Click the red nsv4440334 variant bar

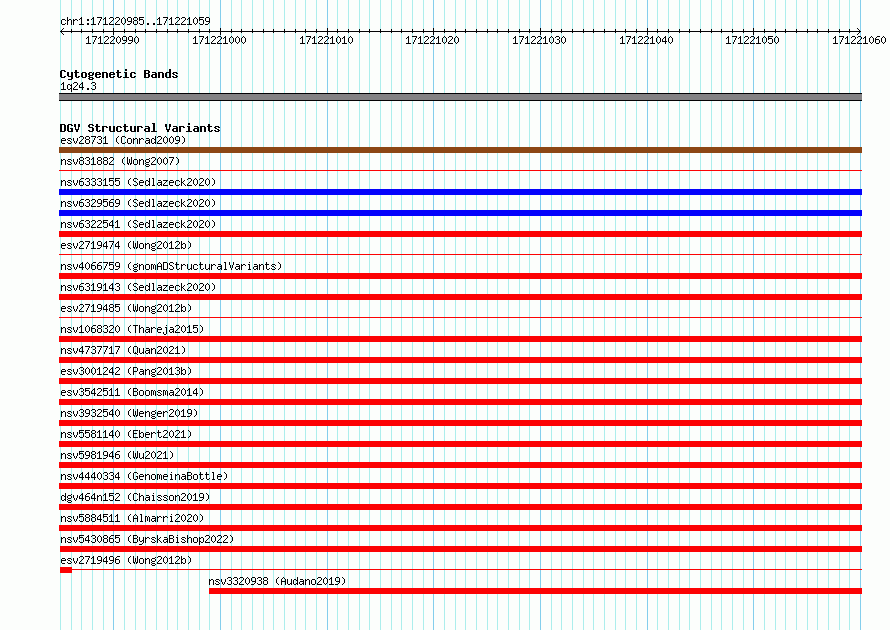pos(460,486)
